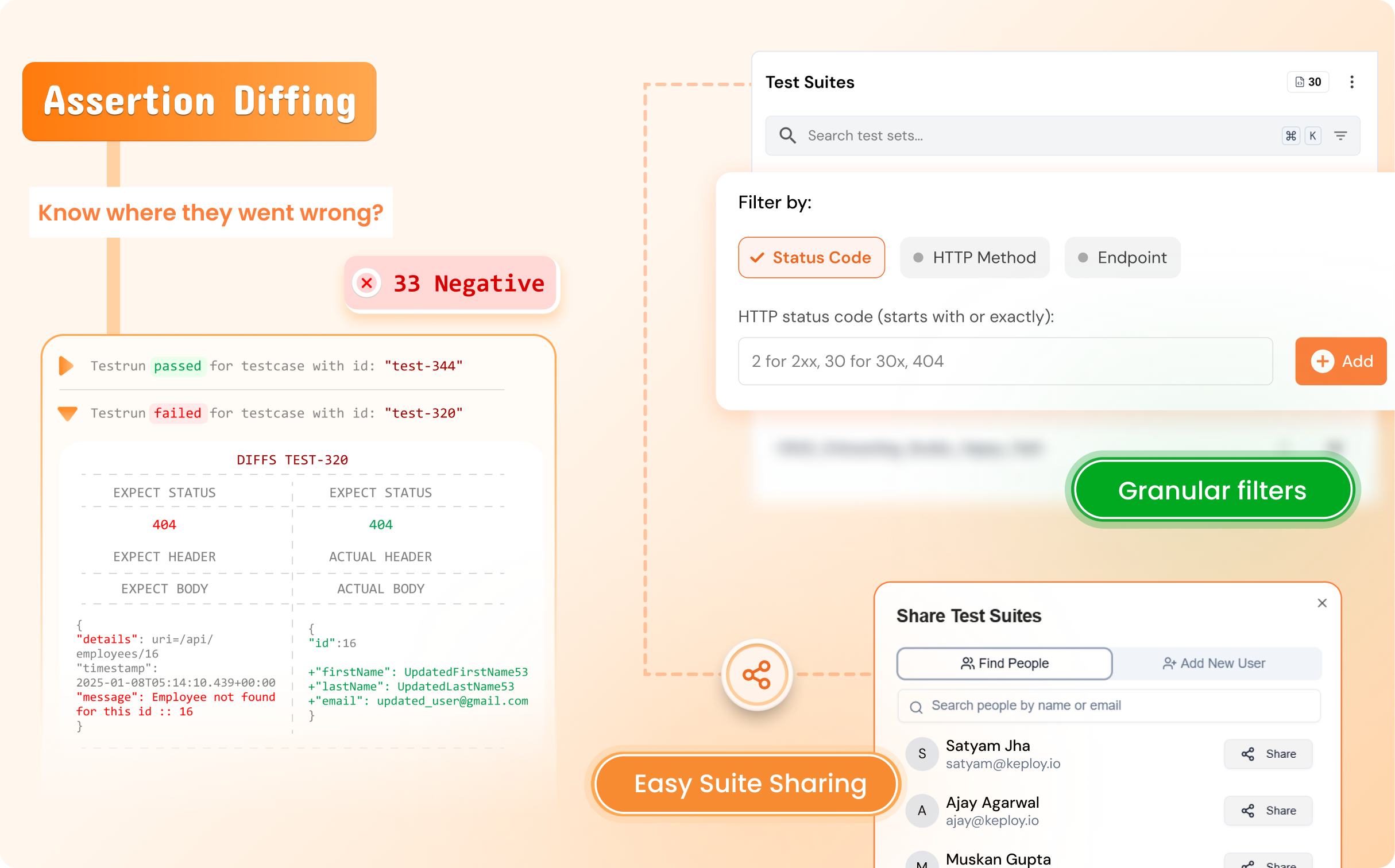Viewport: 1395px width, 868px height.
Task: Click the filter icon in search bar
Action: (x=1340, y=135)
